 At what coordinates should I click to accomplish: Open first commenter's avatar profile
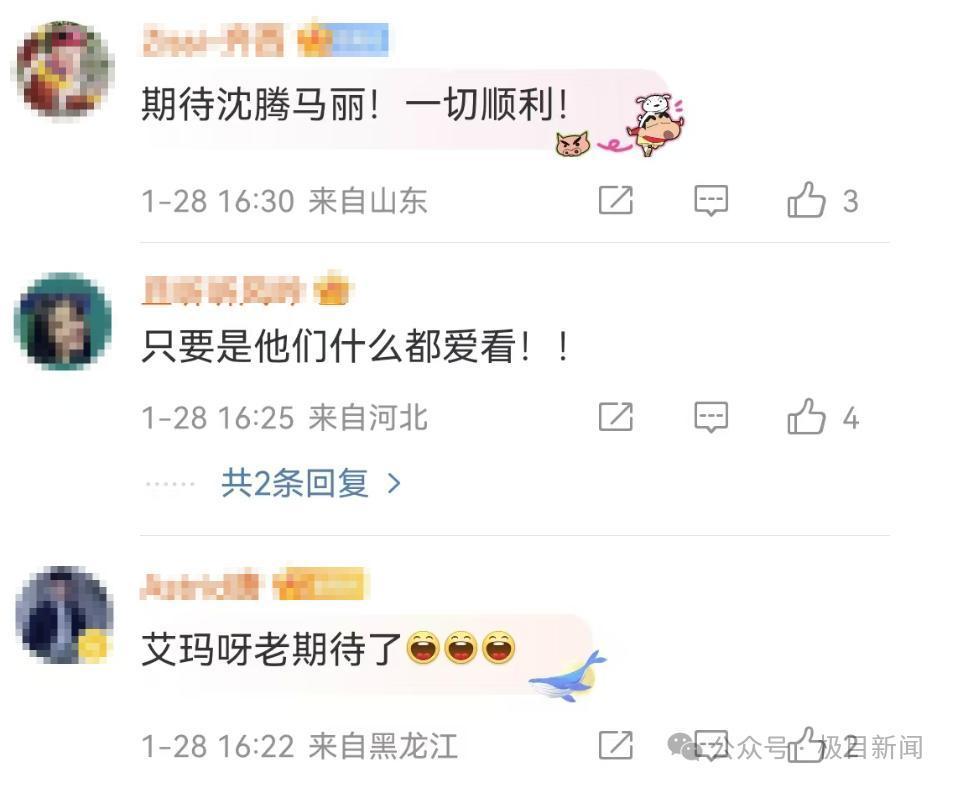point(64,70)
